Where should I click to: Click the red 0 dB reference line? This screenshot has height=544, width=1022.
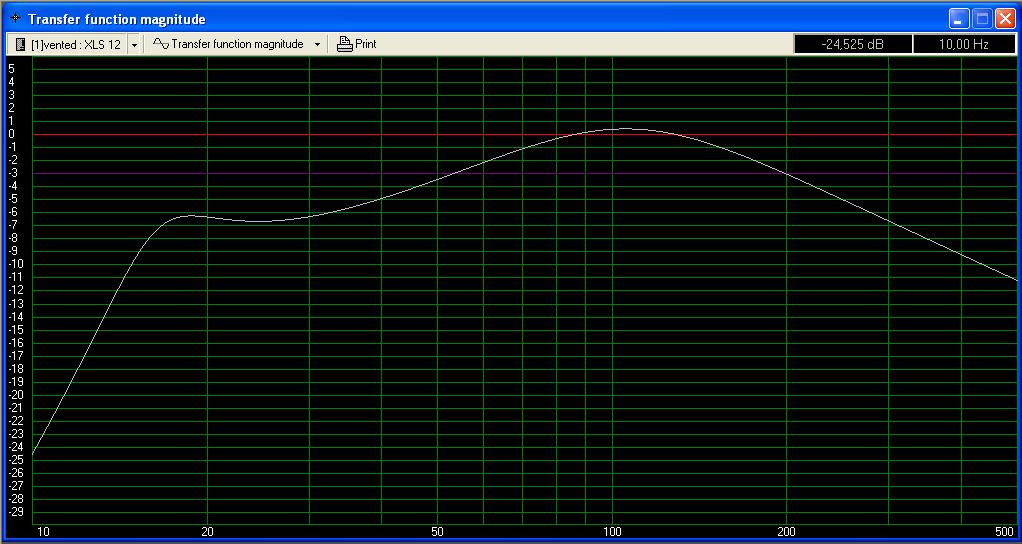click(x=400, y=134)
